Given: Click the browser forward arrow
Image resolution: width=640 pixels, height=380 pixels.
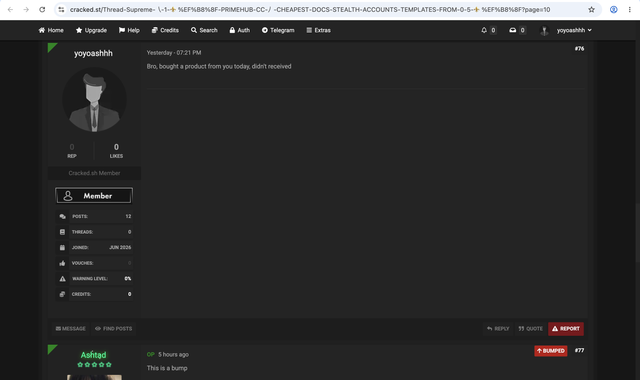Looking at the screenshot, I should (x=26, y=9).
